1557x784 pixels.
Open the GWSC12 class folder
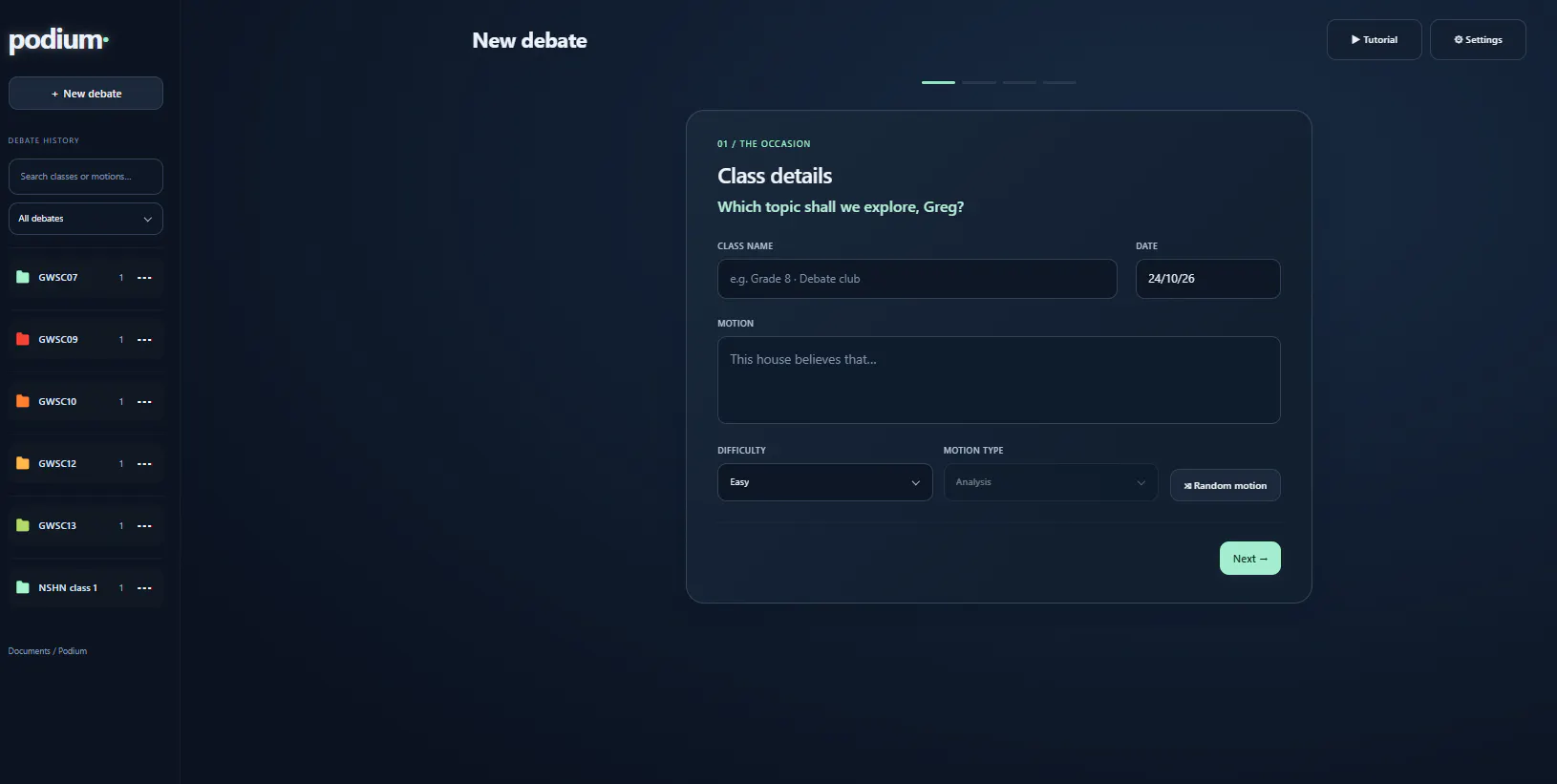(x=86, y=464)
